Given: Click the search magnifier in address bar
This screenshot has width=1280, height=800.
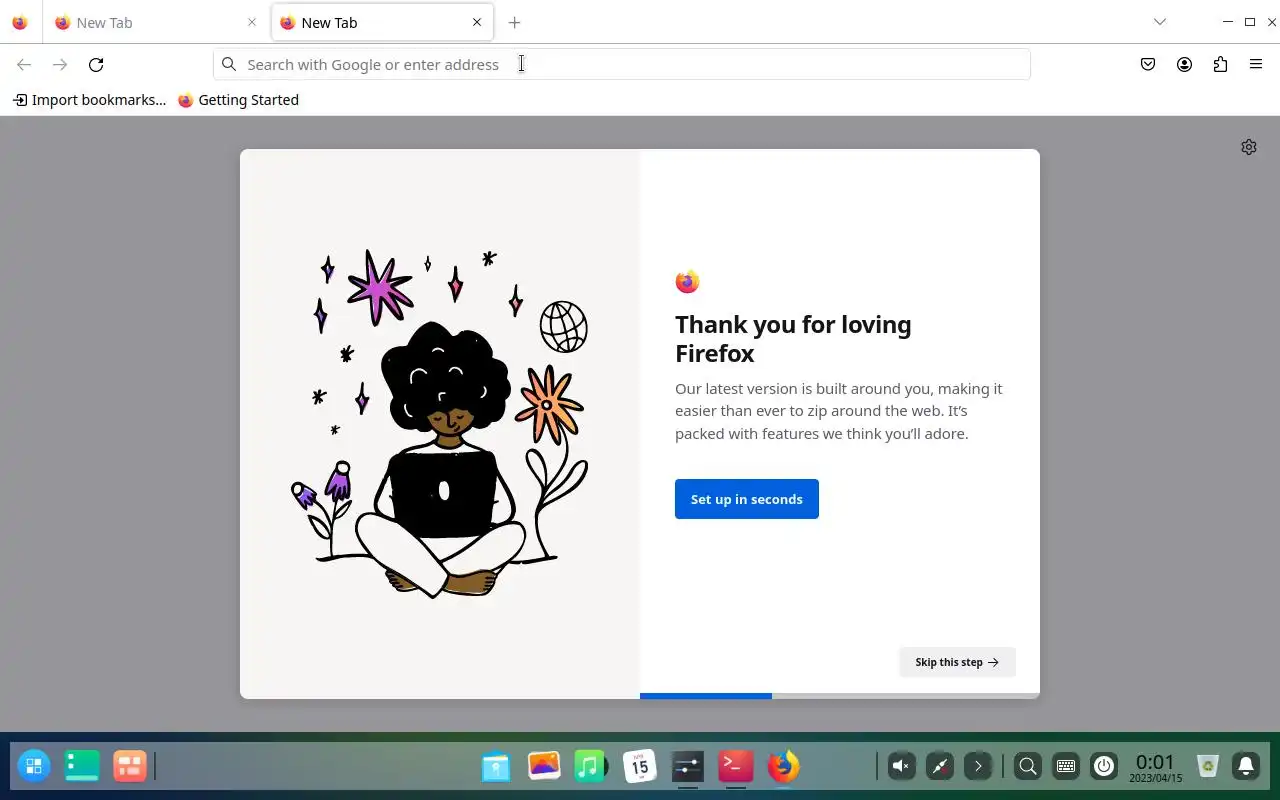Looking at the screenshot, I should coord(229,64).
